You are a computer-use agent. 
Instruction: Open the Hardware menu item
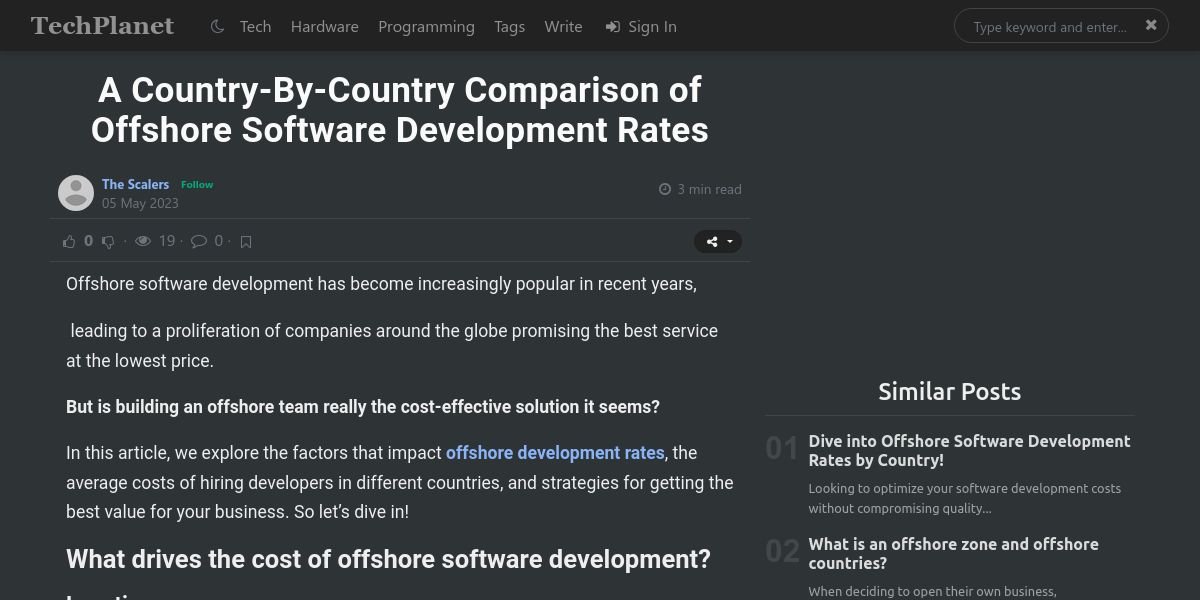coord(325,27)
